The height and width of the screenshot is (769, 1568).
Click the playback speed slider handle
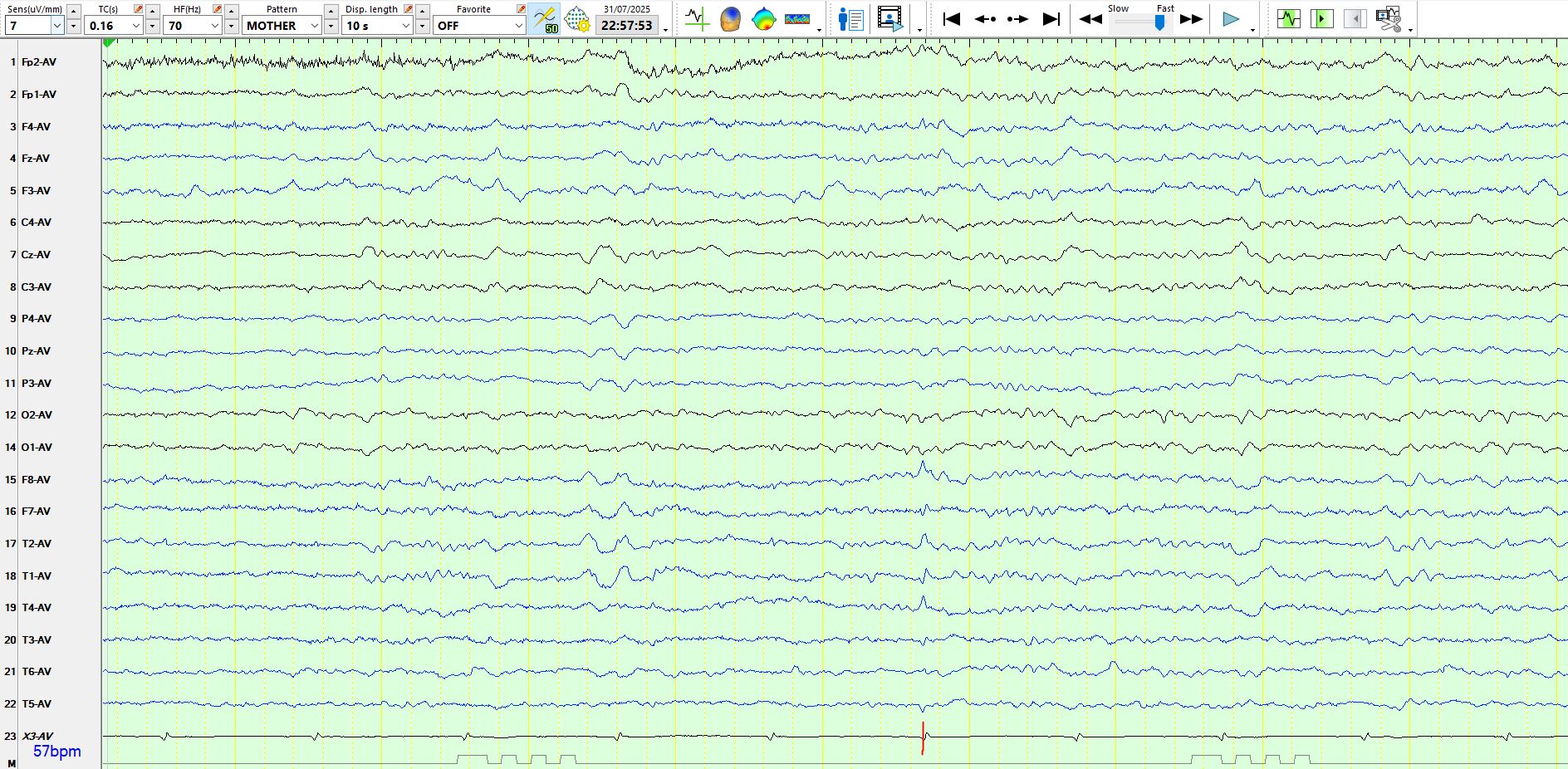tap(1159, 23)
